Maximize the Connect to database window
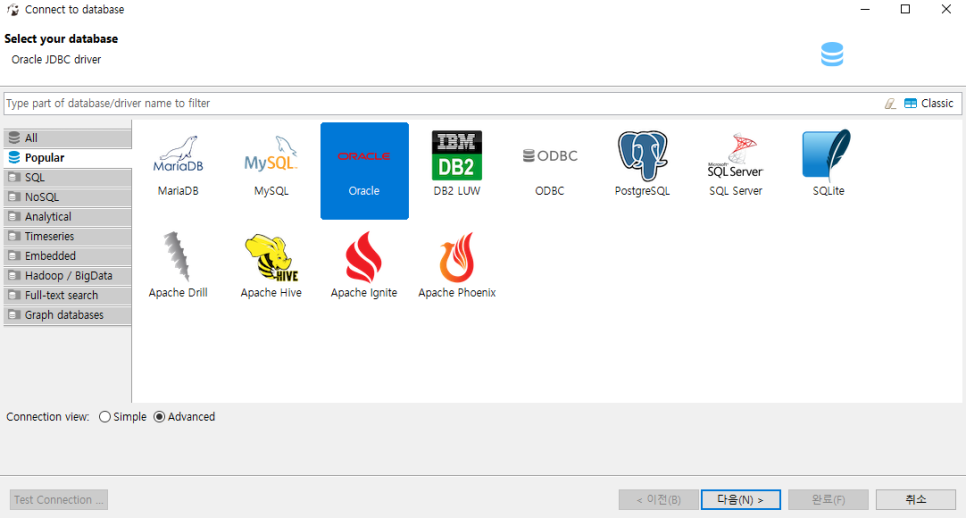This screenshot has height=518, width=966. [905, 9]
